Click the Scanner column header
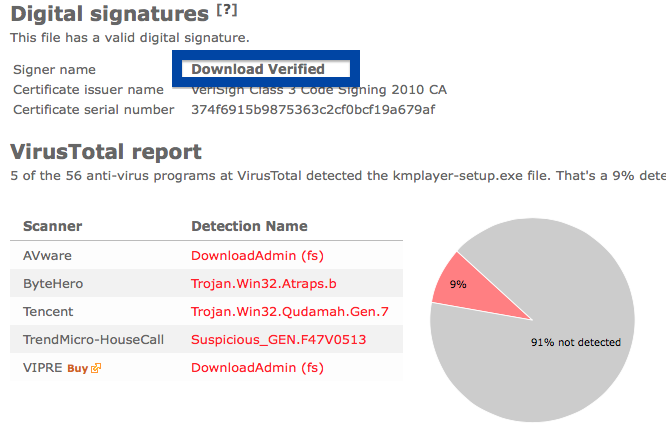Image resolution: width=666 pixels, height=425 pixels. coord(53,226)
